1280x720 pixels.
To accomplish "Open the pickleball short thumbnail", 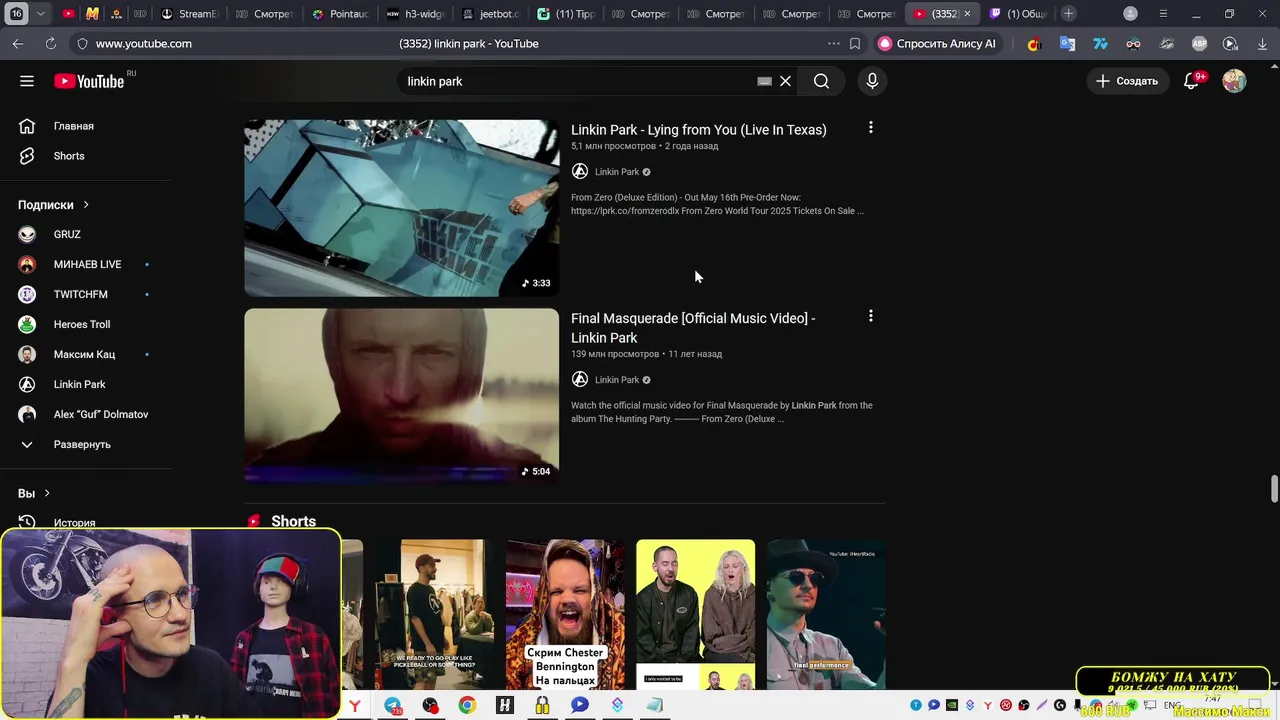I will 434,614.
